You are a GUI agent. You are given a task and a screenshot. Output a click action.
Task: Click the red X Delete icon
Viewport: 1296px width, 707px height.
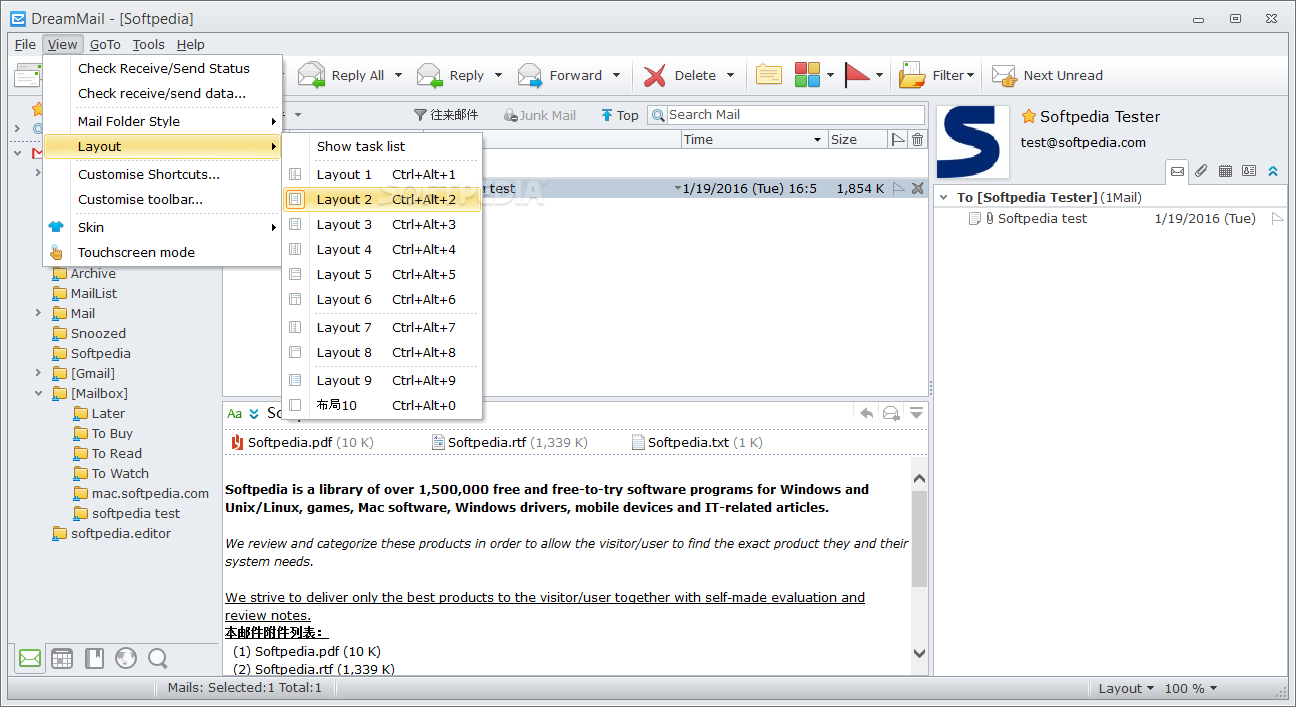click(x=655, y=75)
